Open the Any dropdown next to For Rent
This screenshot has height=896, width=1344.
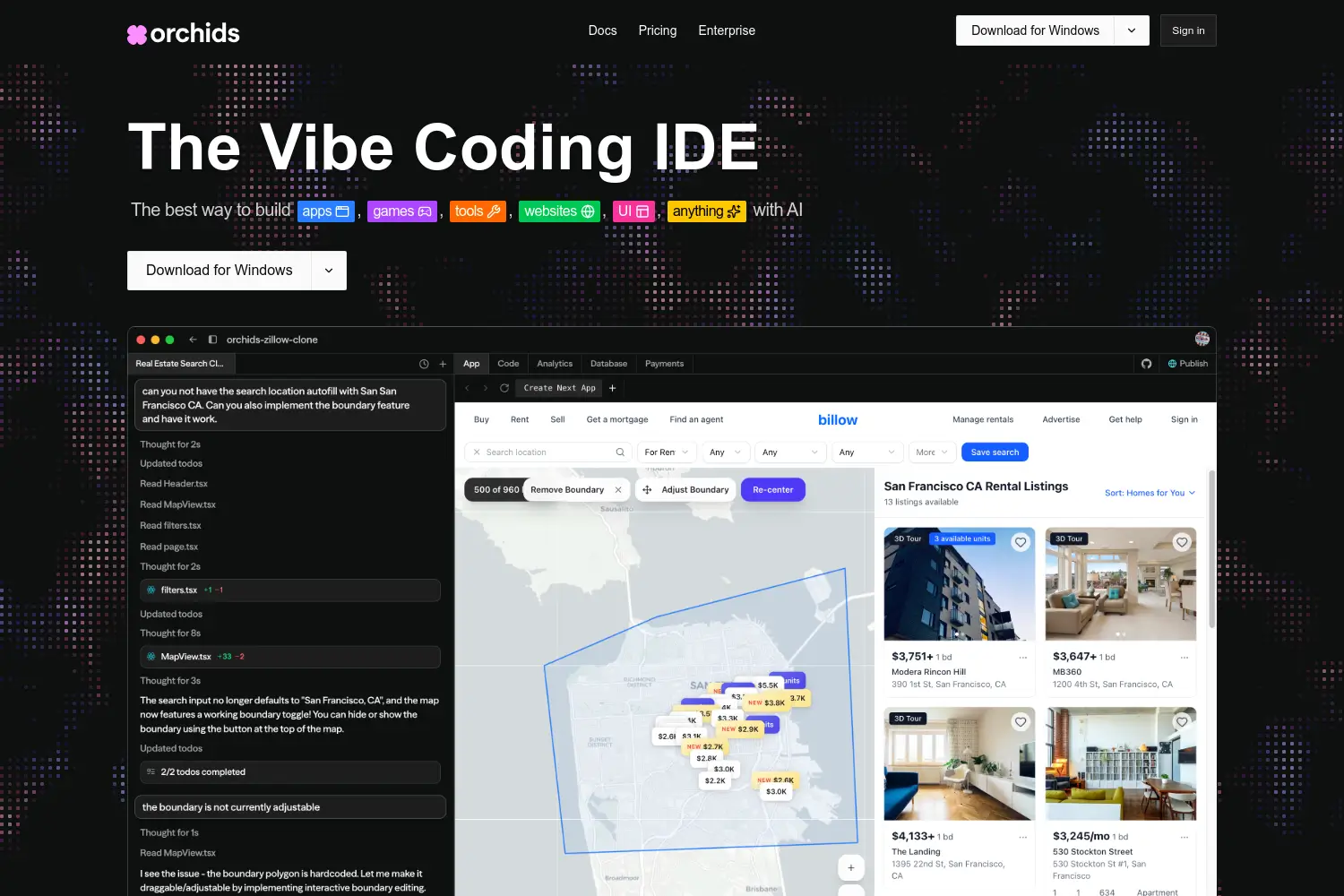point(725,452)
